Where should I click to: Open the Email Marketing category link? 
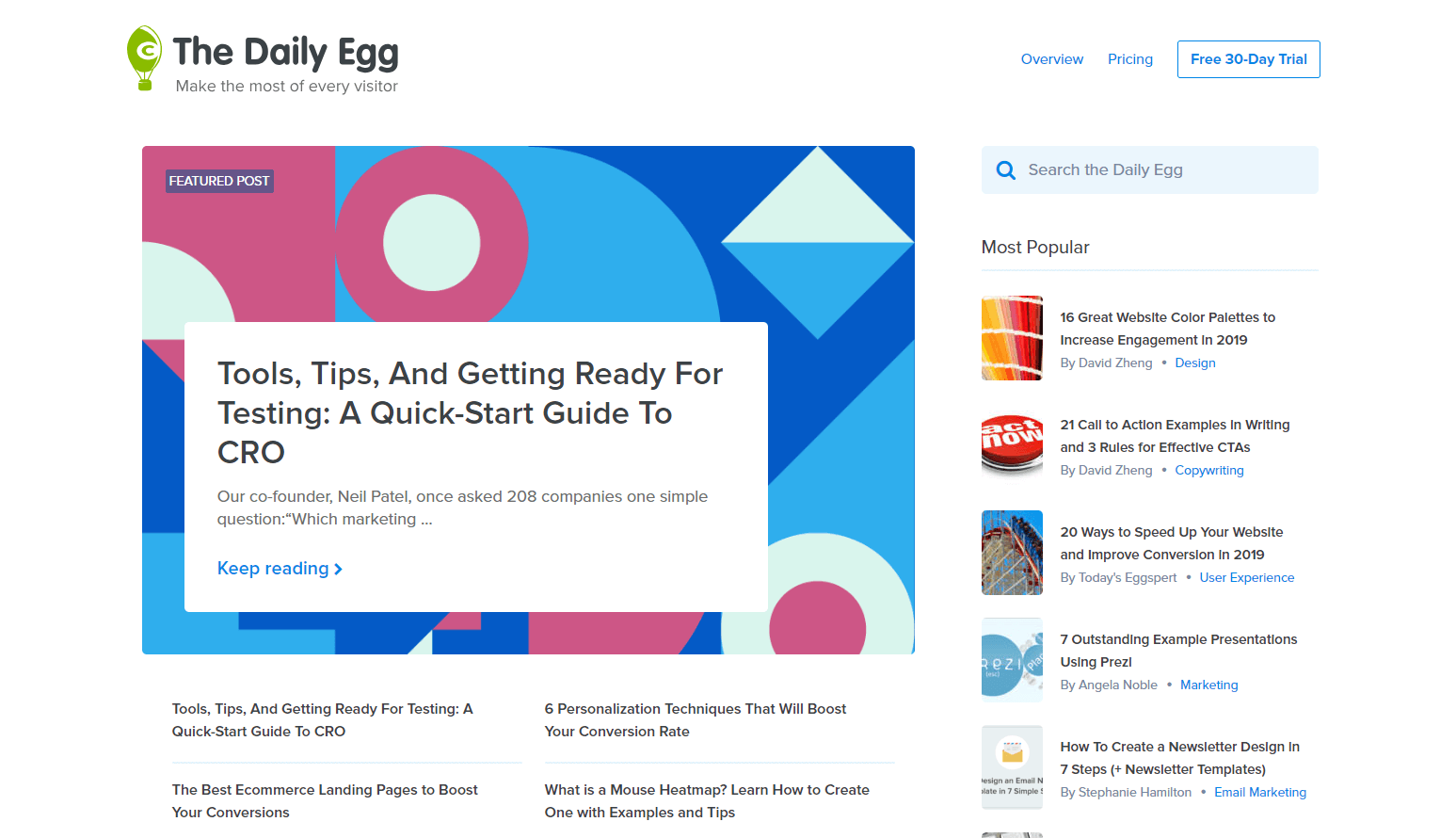pyautogui.click(x=1260, y=793)
